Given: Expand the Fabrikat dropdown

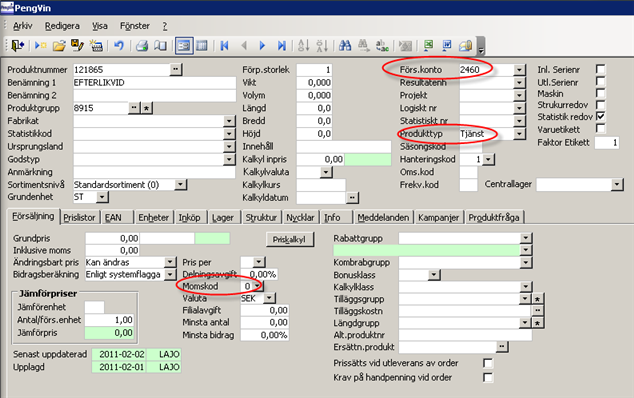Looking at the screenshot, I should [229, 121].
